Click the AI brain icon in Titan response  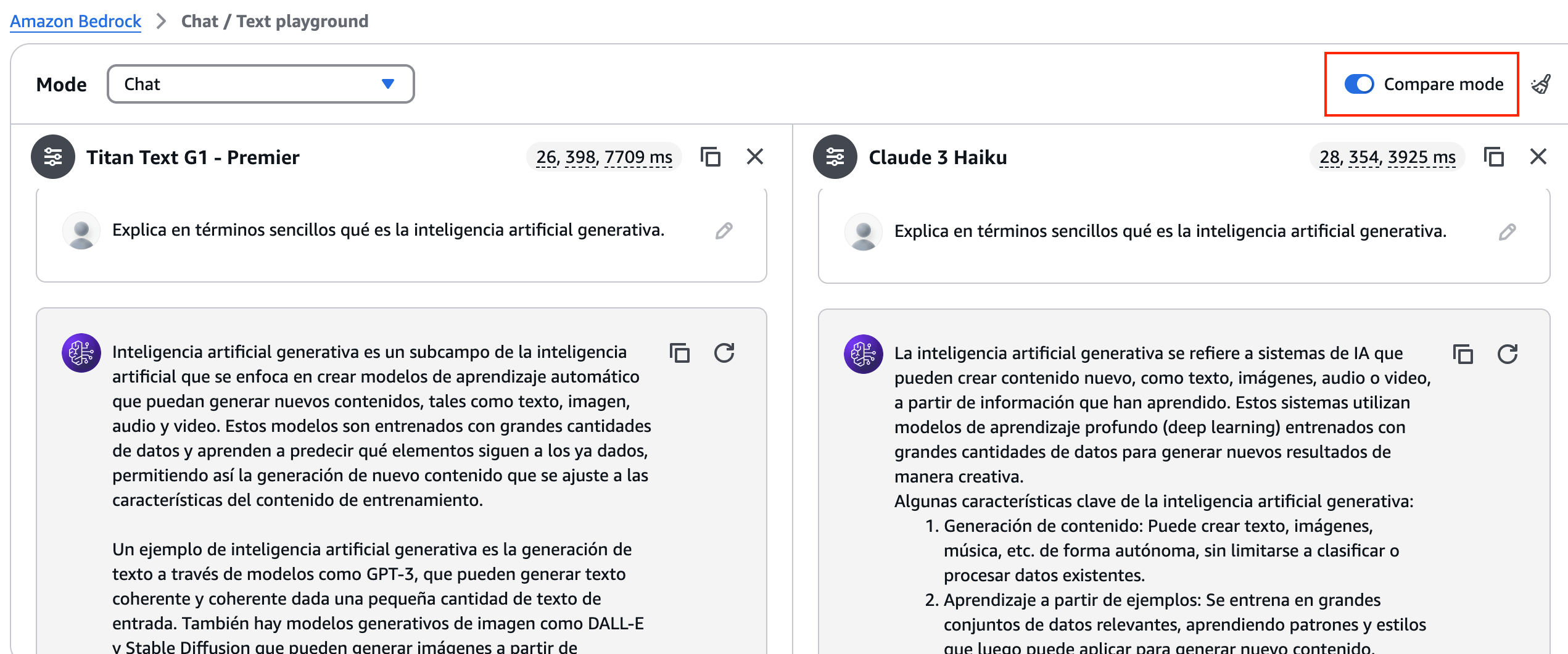(81, 353)
